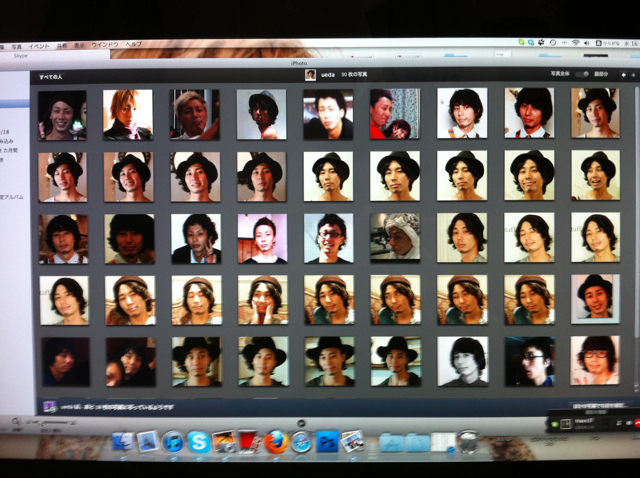Select the pink background photo in third row
640x478 pixels.
262,239
